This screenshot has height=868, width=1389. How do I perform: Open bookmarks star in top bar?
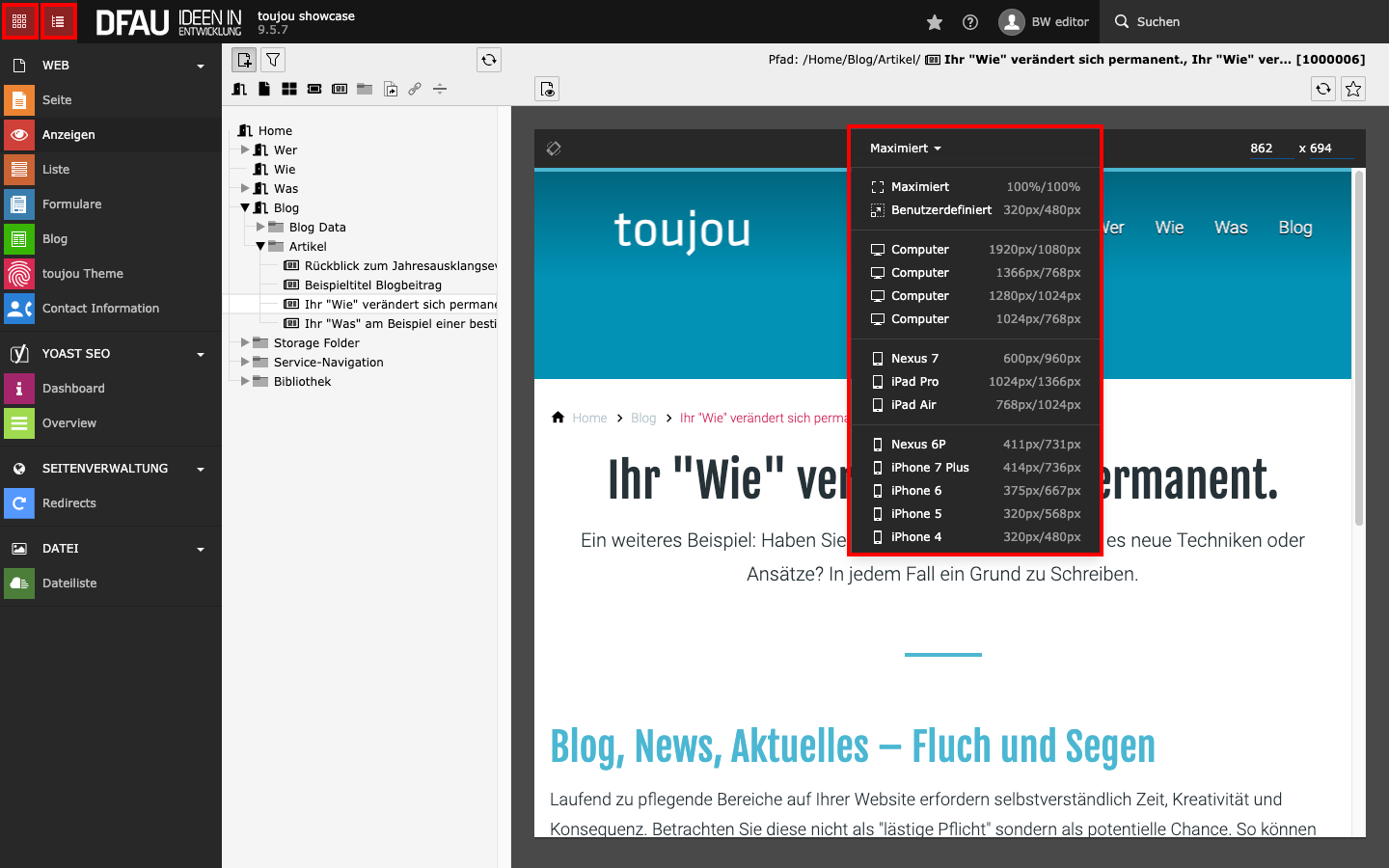tap(934, 22)
